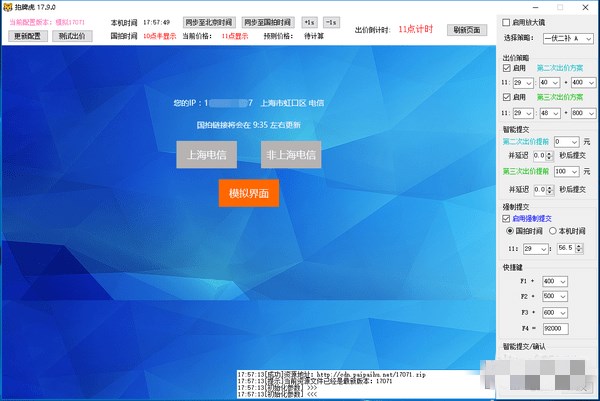
Task: Select the 国拍时间 radio button
Action: [510, 231]
